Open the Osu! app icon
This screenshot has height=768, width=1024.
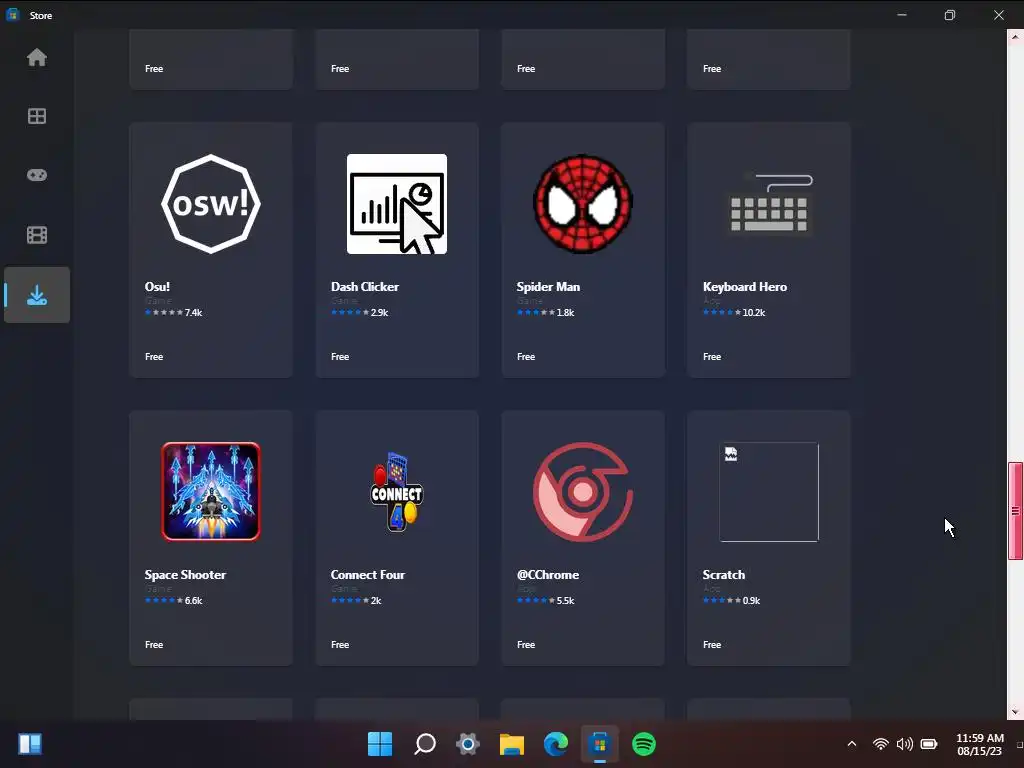point(211,204)
